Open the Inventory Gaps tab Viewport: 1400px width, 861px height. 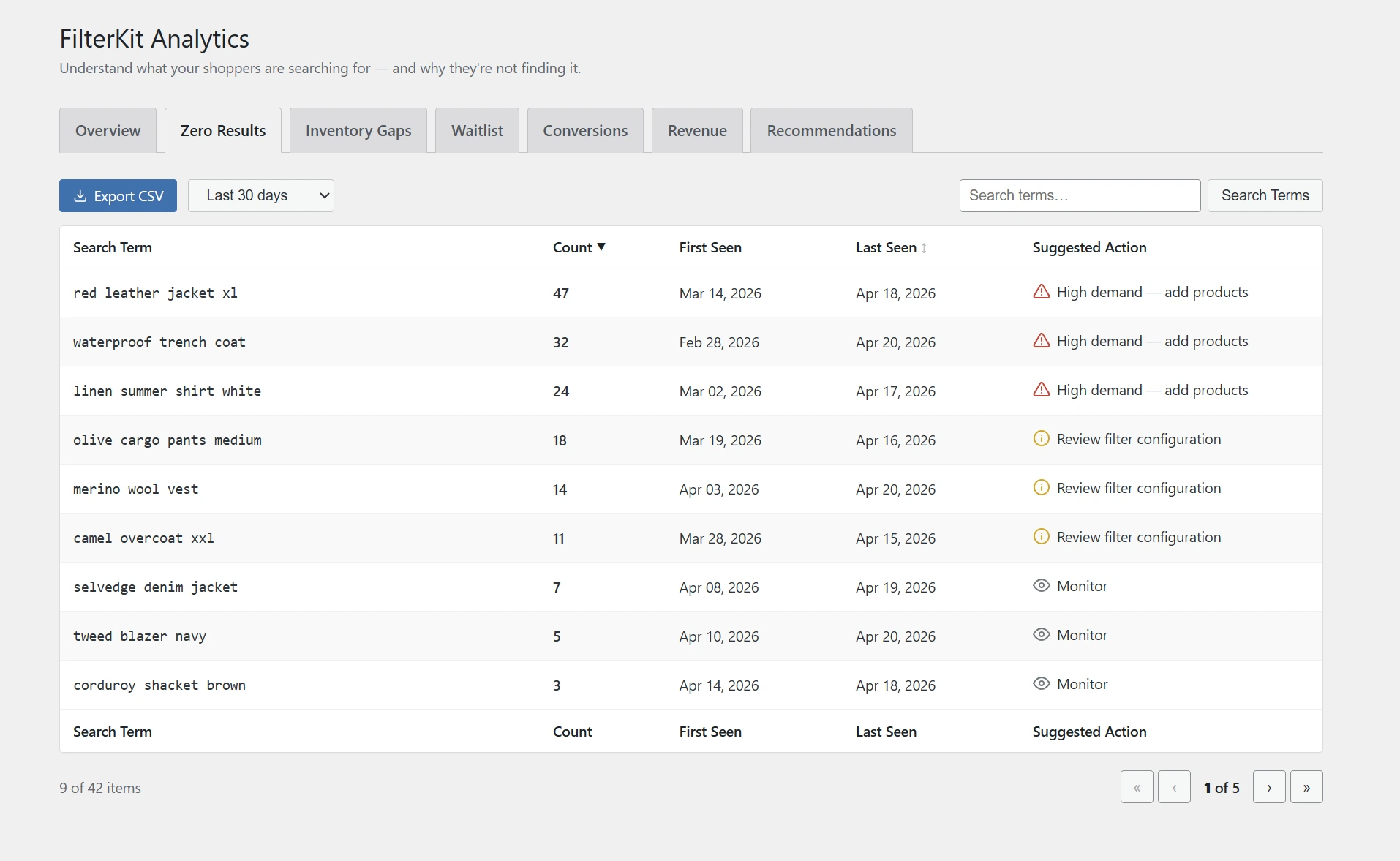[x=358, y=130]
